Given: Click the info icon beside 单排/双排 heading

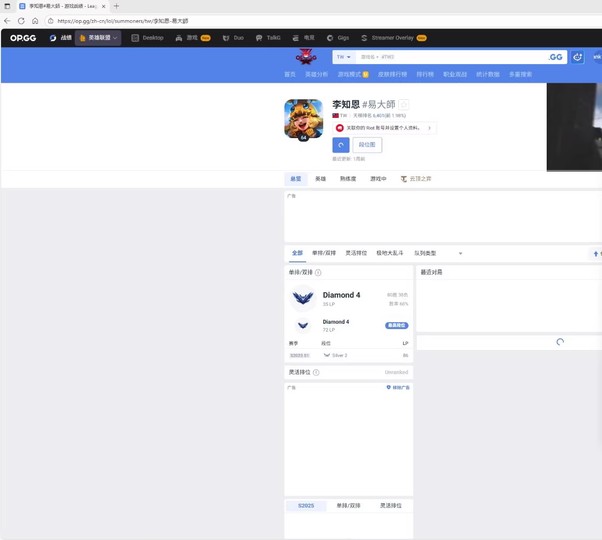Looking at the screenshot, I should point(318,272).
